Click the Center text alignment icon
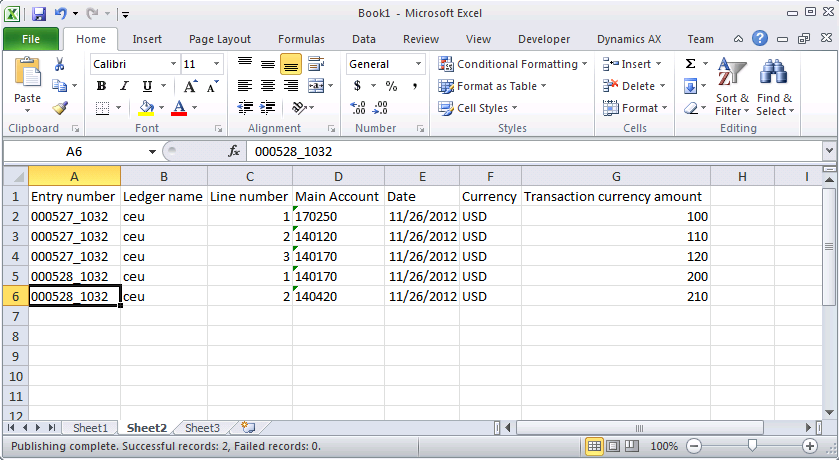Image resolution: width=839 pixels, height=460 pixels. coord(268,86)
